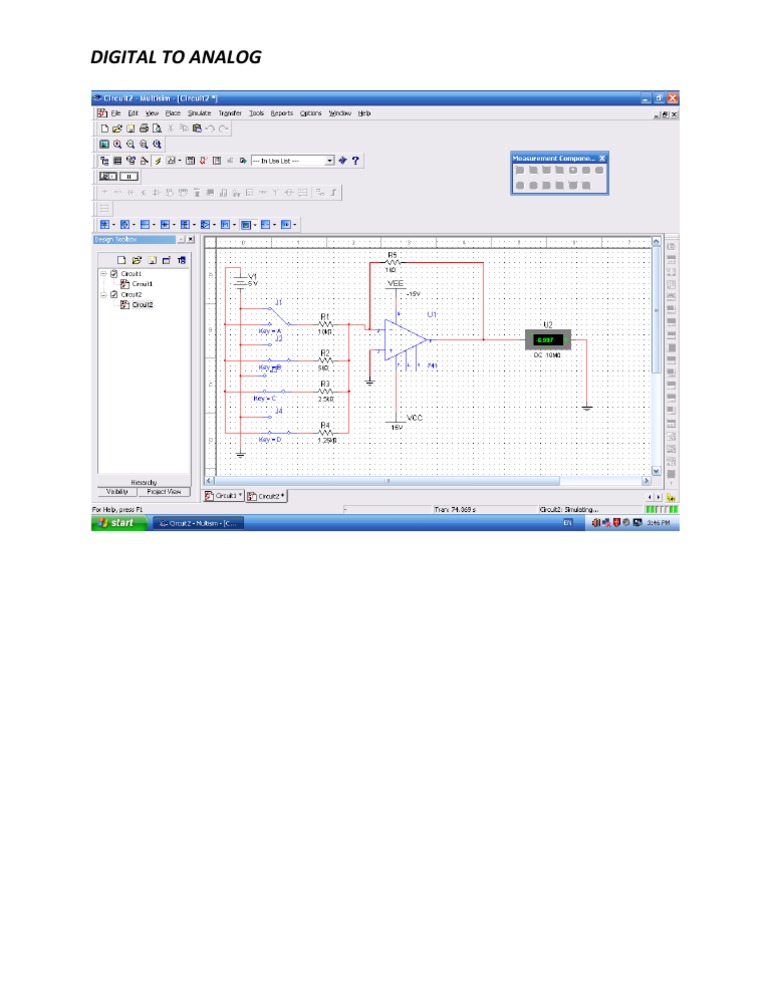Toggle the Circuit1 checkbox in Design Toolbox
Viewport: 768px width, 994px height.
point(114,274)
